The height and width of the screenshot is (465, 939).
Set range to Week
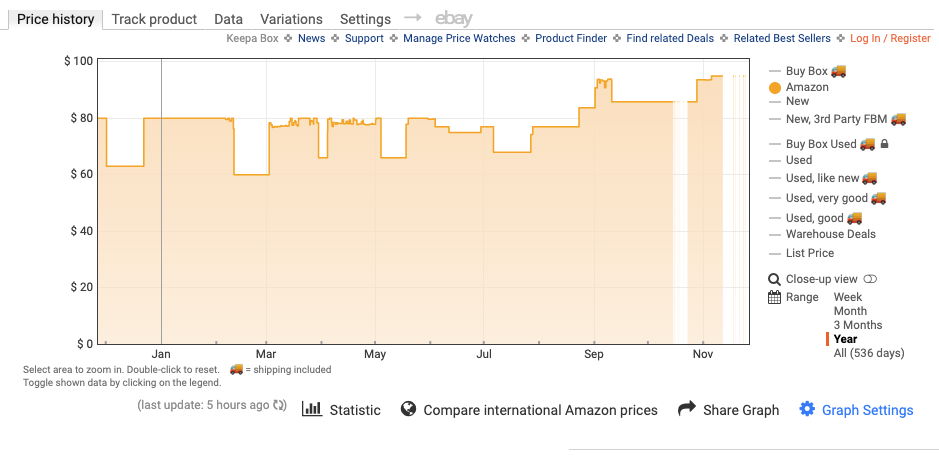pos(848,297)
